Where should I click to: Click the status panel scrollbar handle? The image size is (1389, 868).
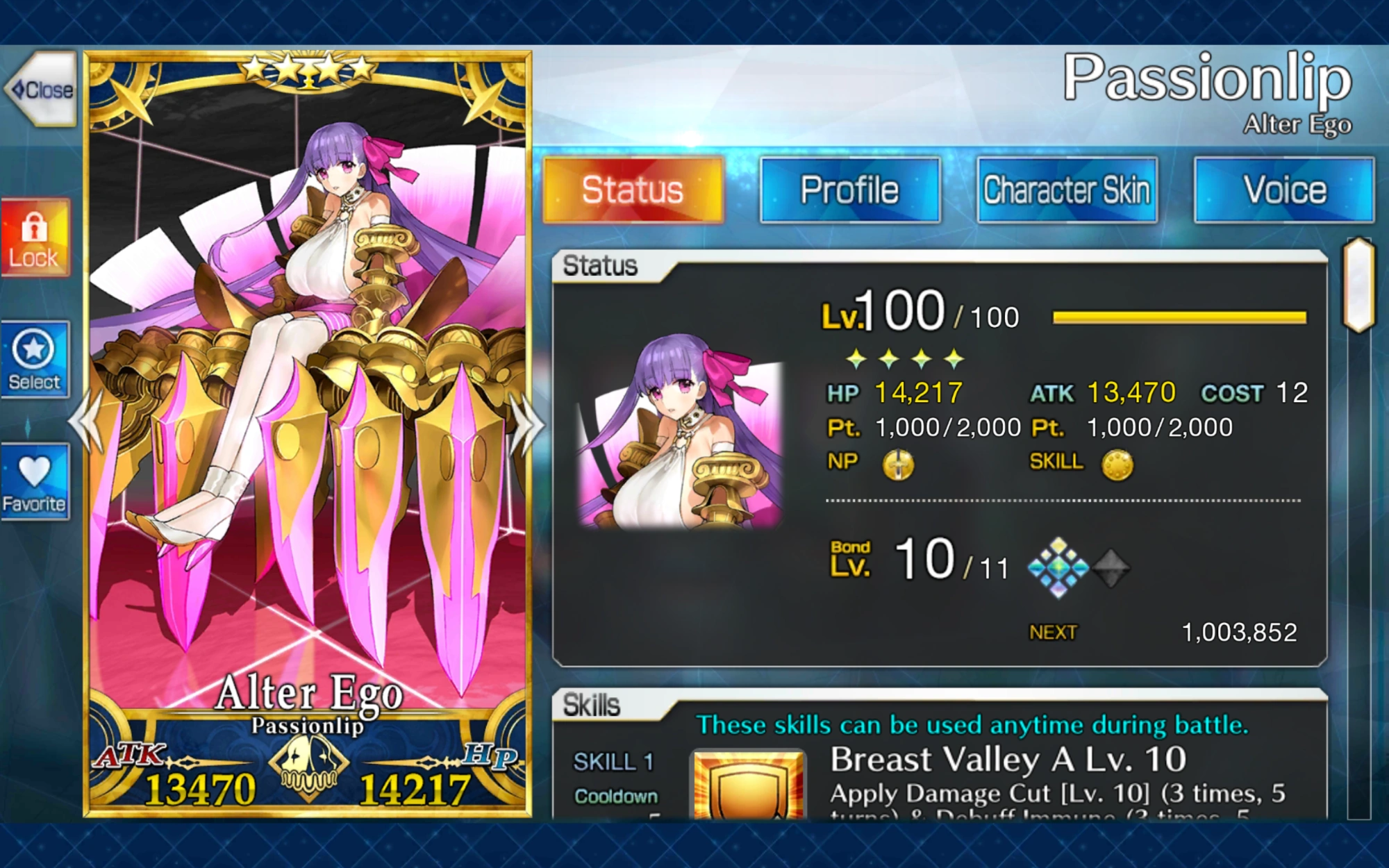click(1359, 285)
